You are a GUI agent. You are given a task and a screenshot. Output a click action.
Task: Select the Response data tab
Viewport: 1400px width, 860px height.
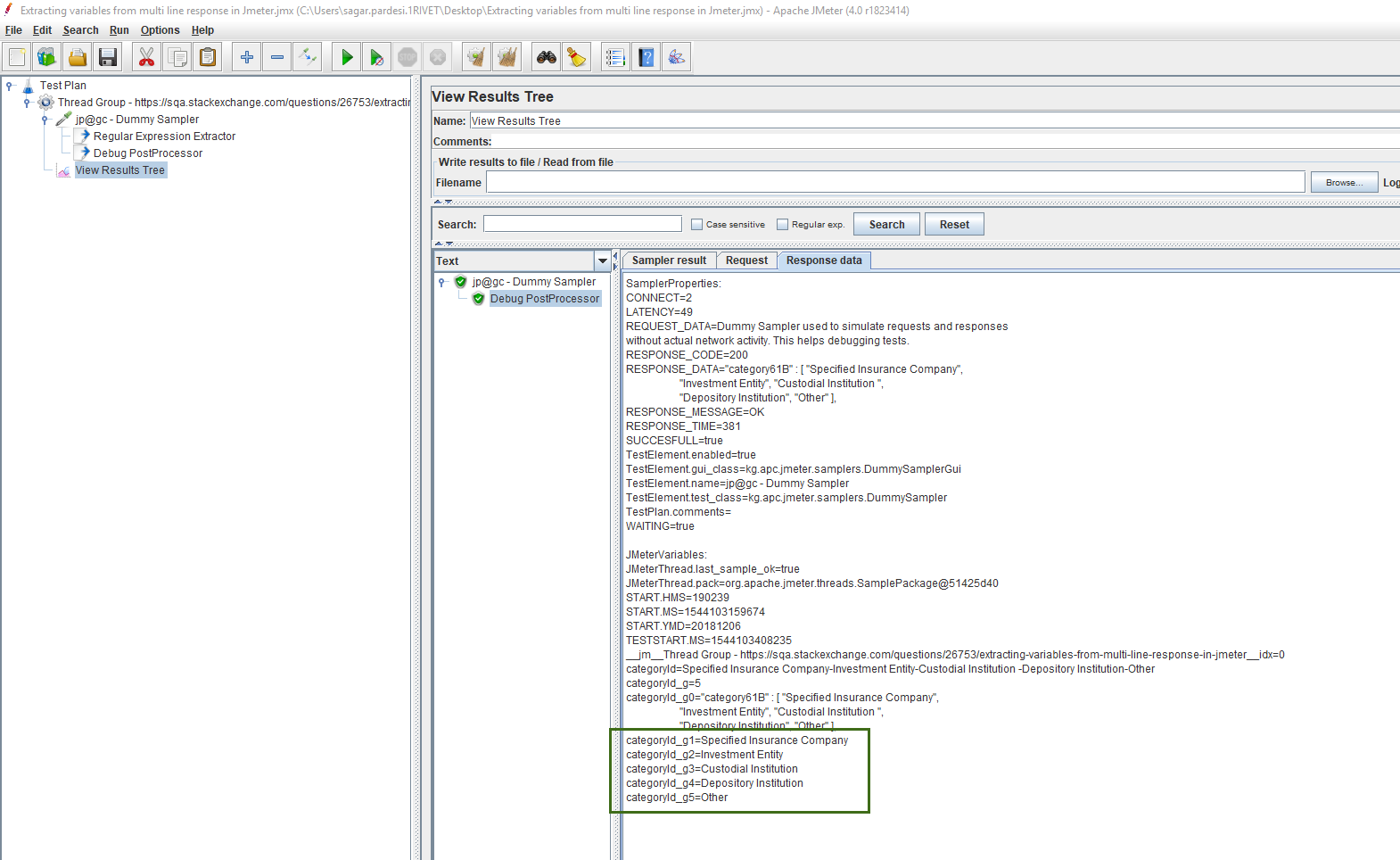824,260
